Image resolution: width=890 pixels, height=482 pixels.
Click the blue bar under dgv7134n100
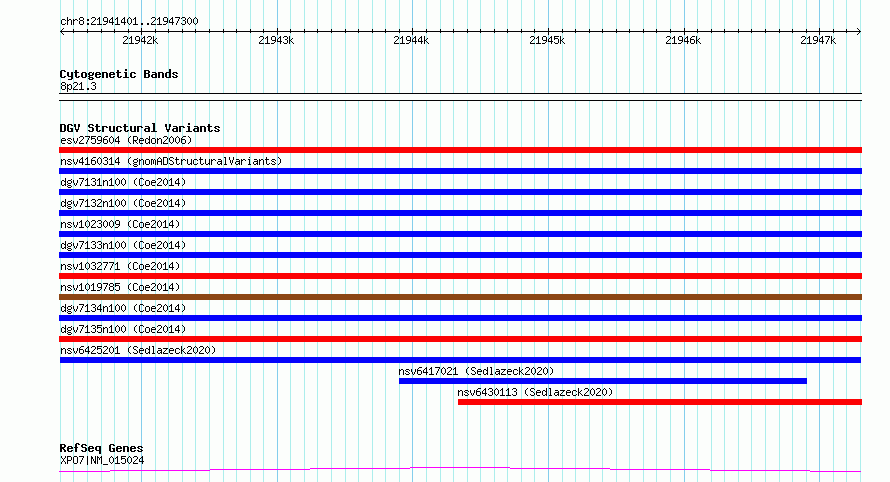460,318
